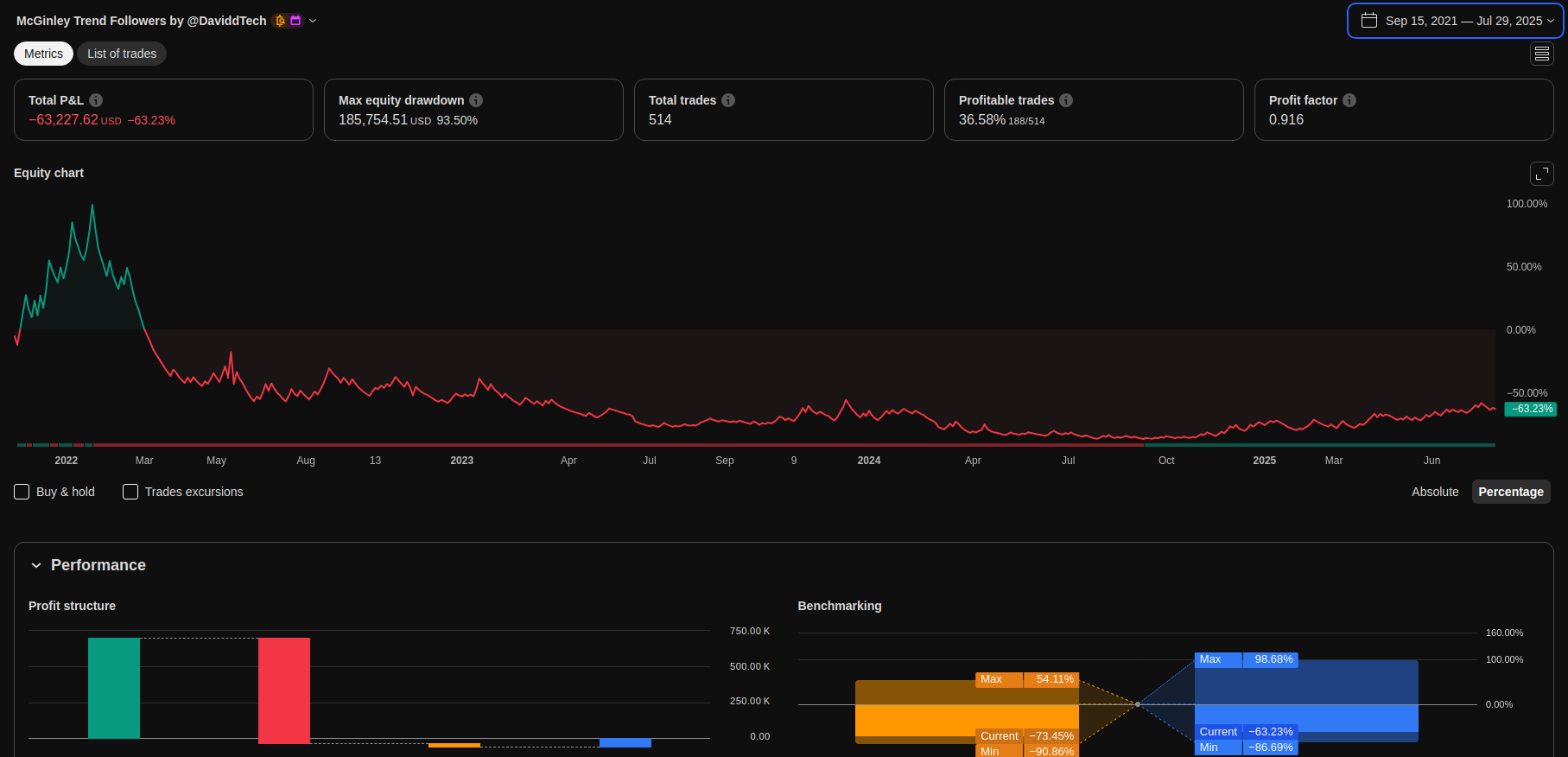Open the Profitable trades info tooltip
Screen dimensions: 1568x757
1066,100
